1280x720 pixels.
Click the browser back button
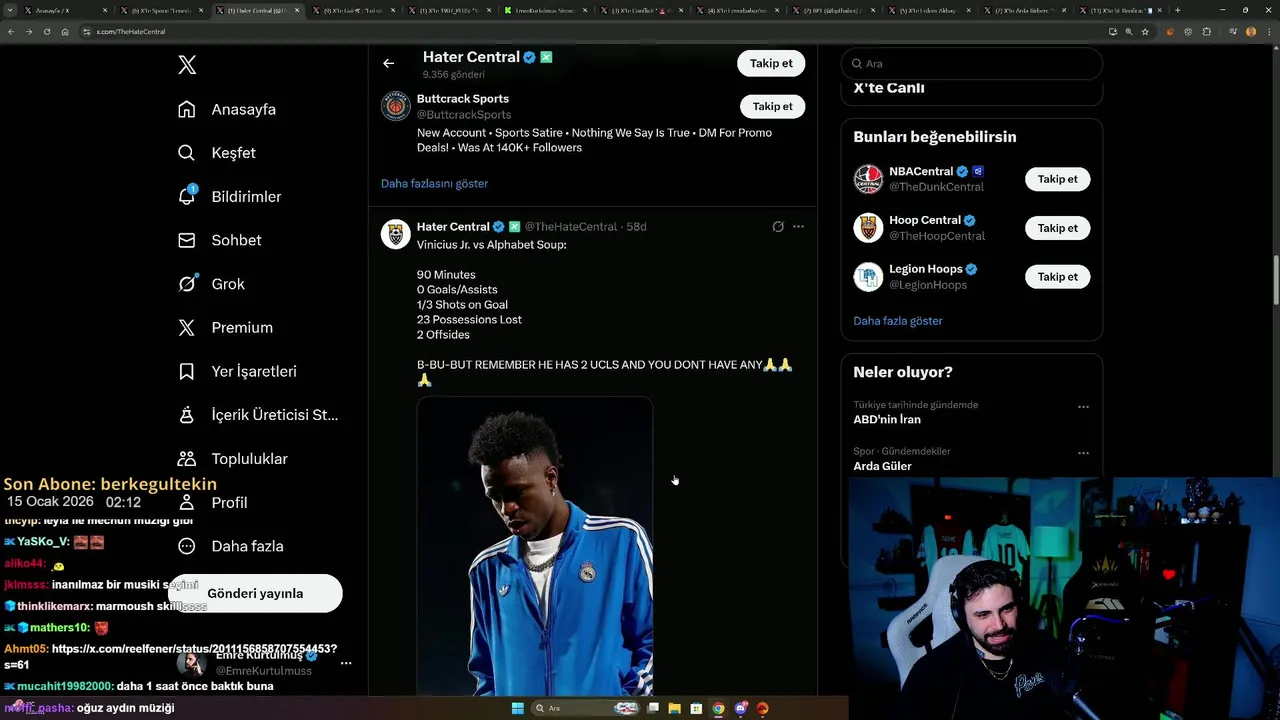(11, 31)
